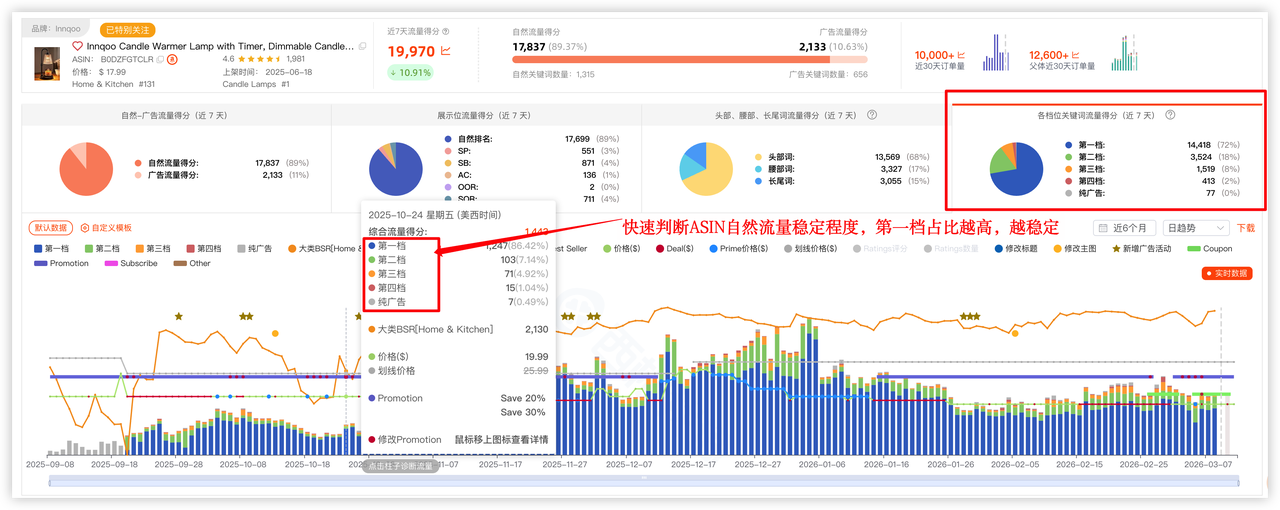The height and width of the screenshot is (510, 1280).
Task: Click the 实时数据 badge
Action: (1226, 273)
